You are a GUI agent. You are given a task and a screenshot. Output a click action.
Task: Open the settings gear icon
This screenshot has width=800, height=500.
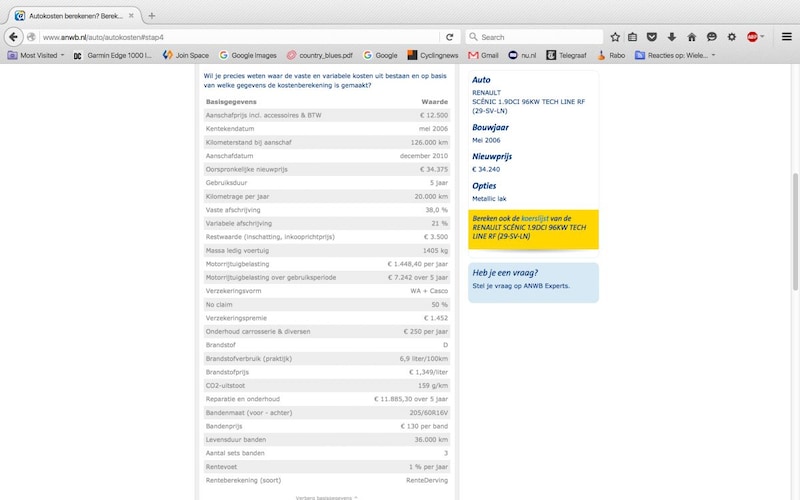732,37
